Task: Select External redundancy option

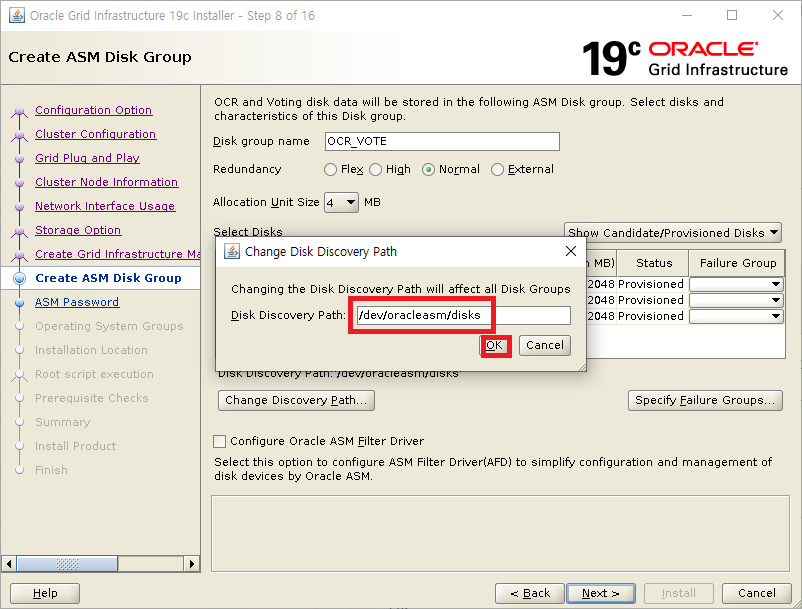Action: (522, 169)
